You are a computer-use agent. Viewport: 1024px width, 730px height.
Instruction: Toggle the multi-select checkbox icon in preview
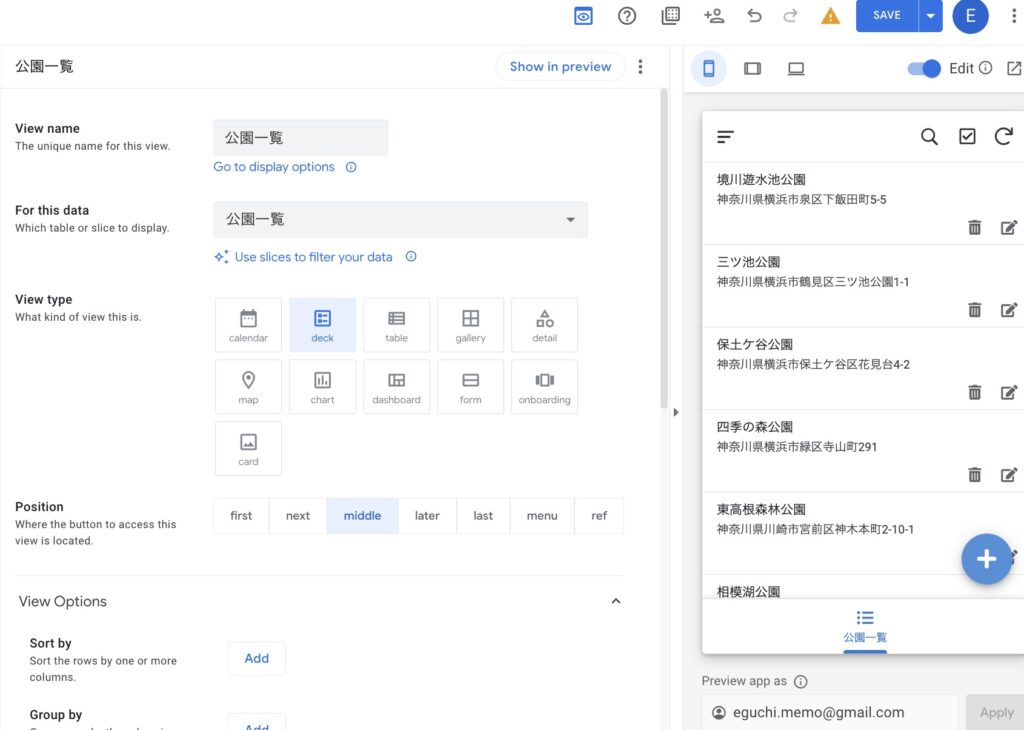(x=967, y=137)
